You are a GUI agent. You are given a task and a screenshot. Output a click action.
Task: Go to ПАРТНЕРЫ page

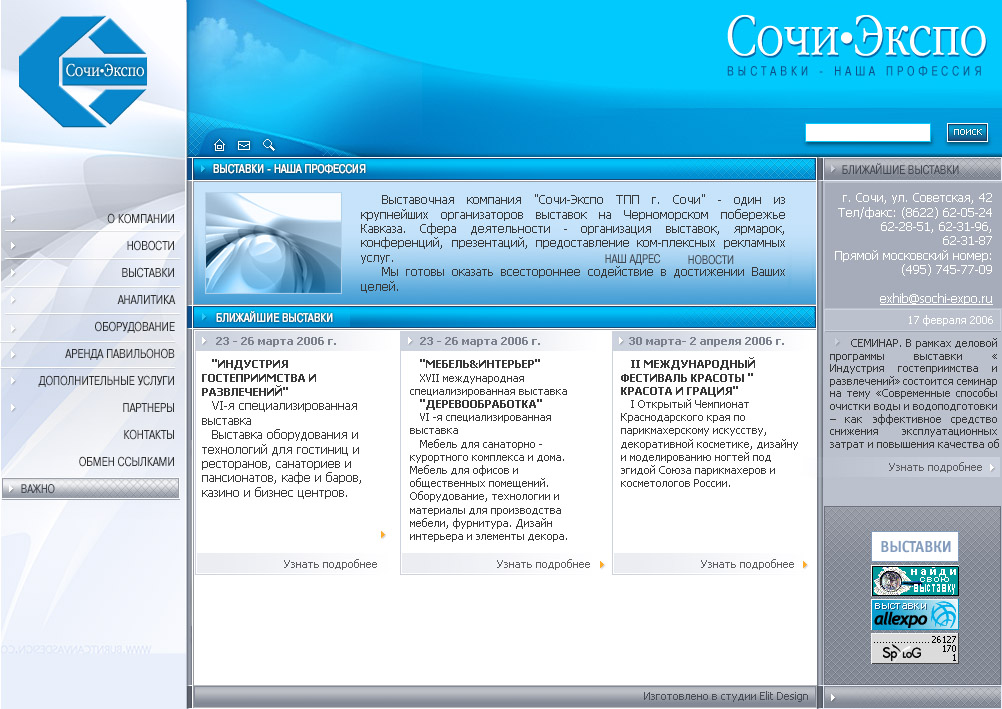coord(148,407)
